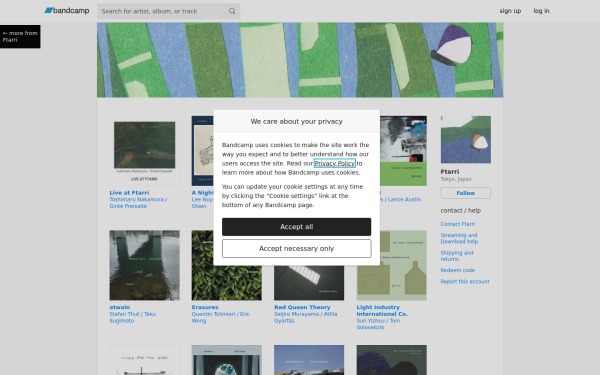The height and width of the screenshot is (375, 600).
Task: Open the Erasures leafy album cover
Action: click(227, 283)
